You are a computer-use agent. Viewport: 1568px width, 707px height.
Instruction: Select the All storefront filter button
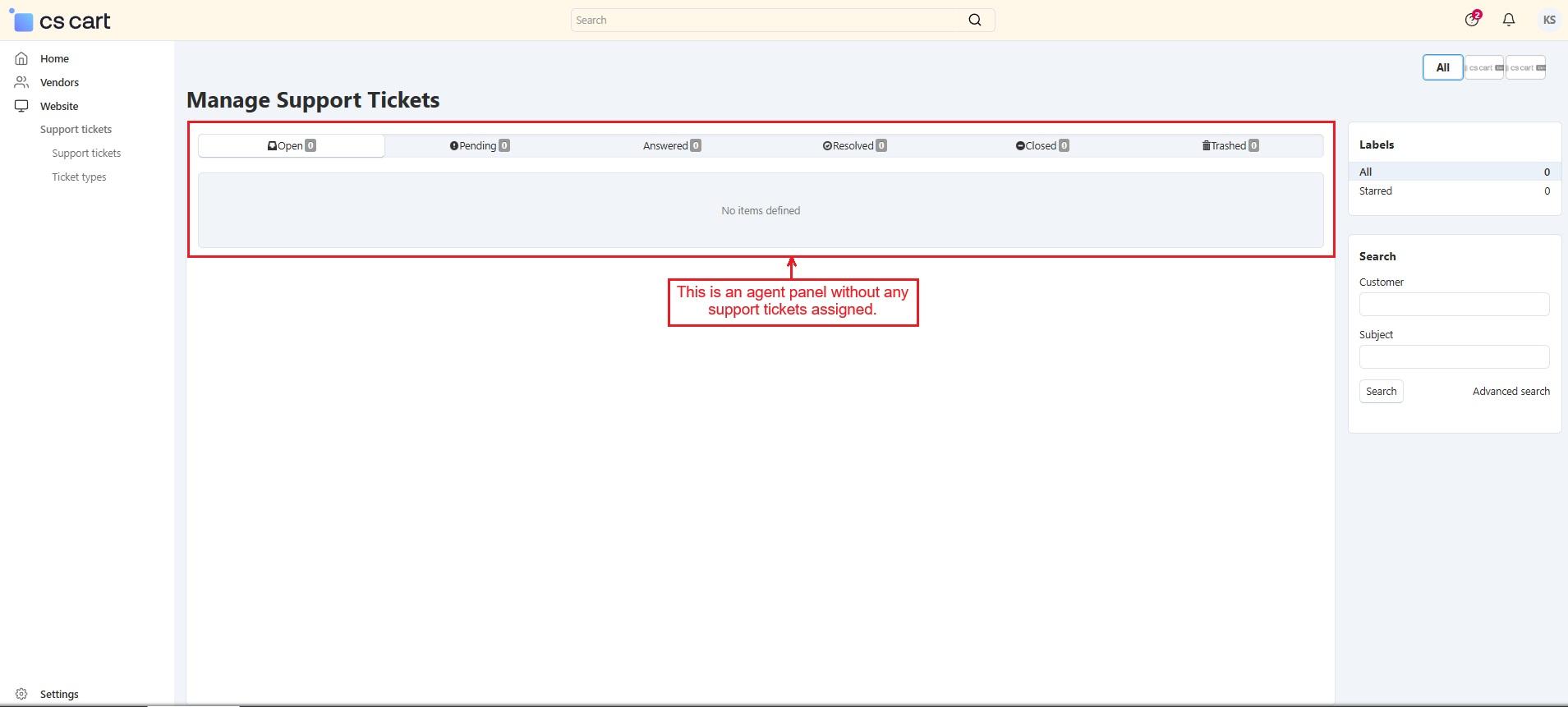pos(1442,68)
